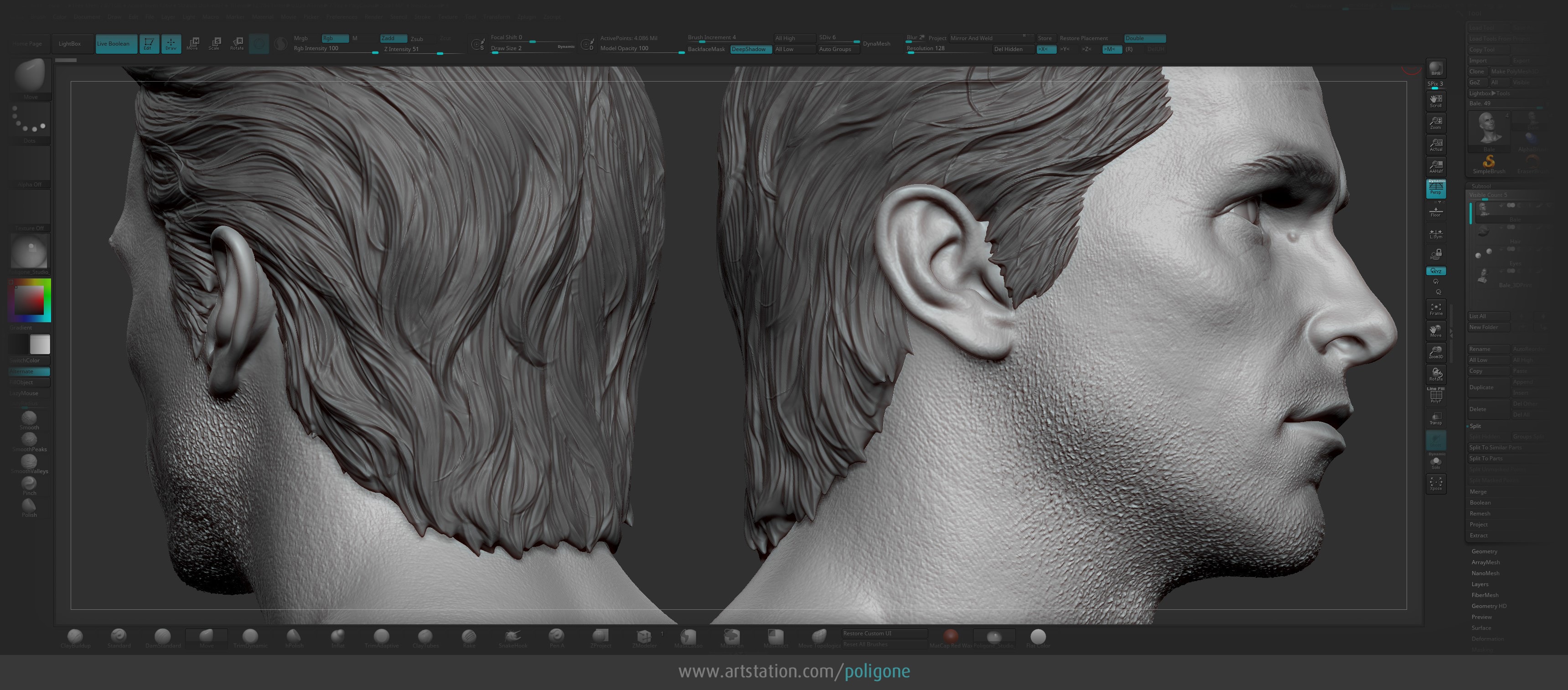Expand the FiberMesh section
The width and height of the screenshot is (1568, 690).
pyautogui.click(x=1485, y=595)
